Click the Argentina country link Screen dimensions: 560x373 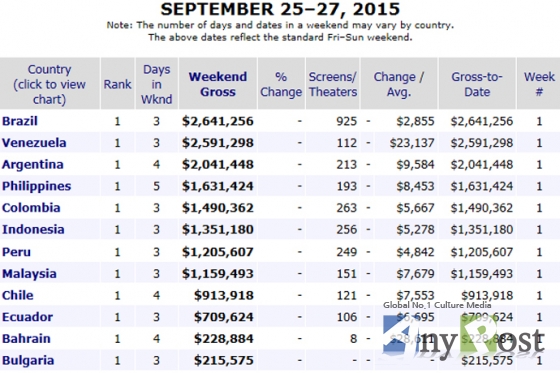33,165
